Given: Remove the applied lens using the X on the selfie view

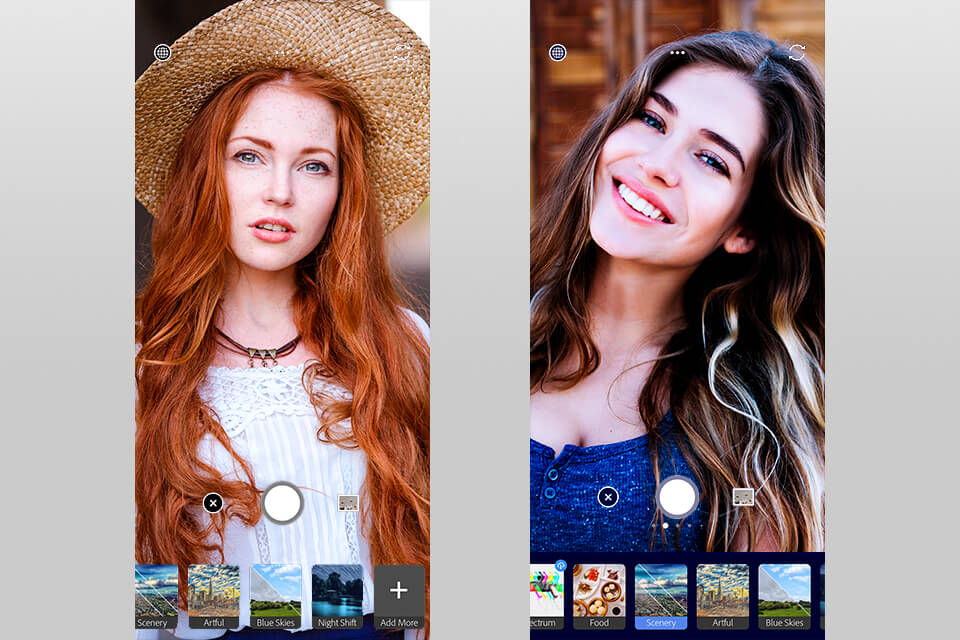Looking at the screenshot, I should tap(608, 496).
